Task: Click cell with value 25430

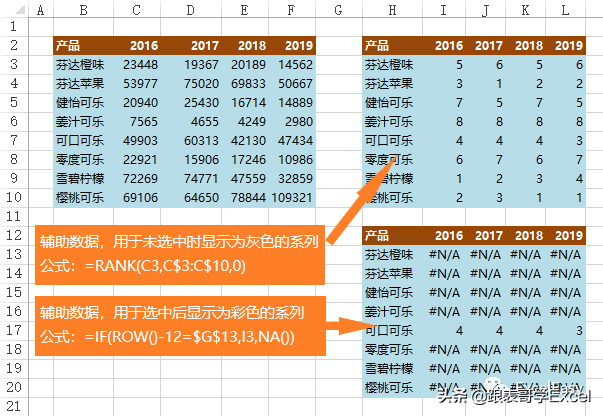Action: click(191, 103)
